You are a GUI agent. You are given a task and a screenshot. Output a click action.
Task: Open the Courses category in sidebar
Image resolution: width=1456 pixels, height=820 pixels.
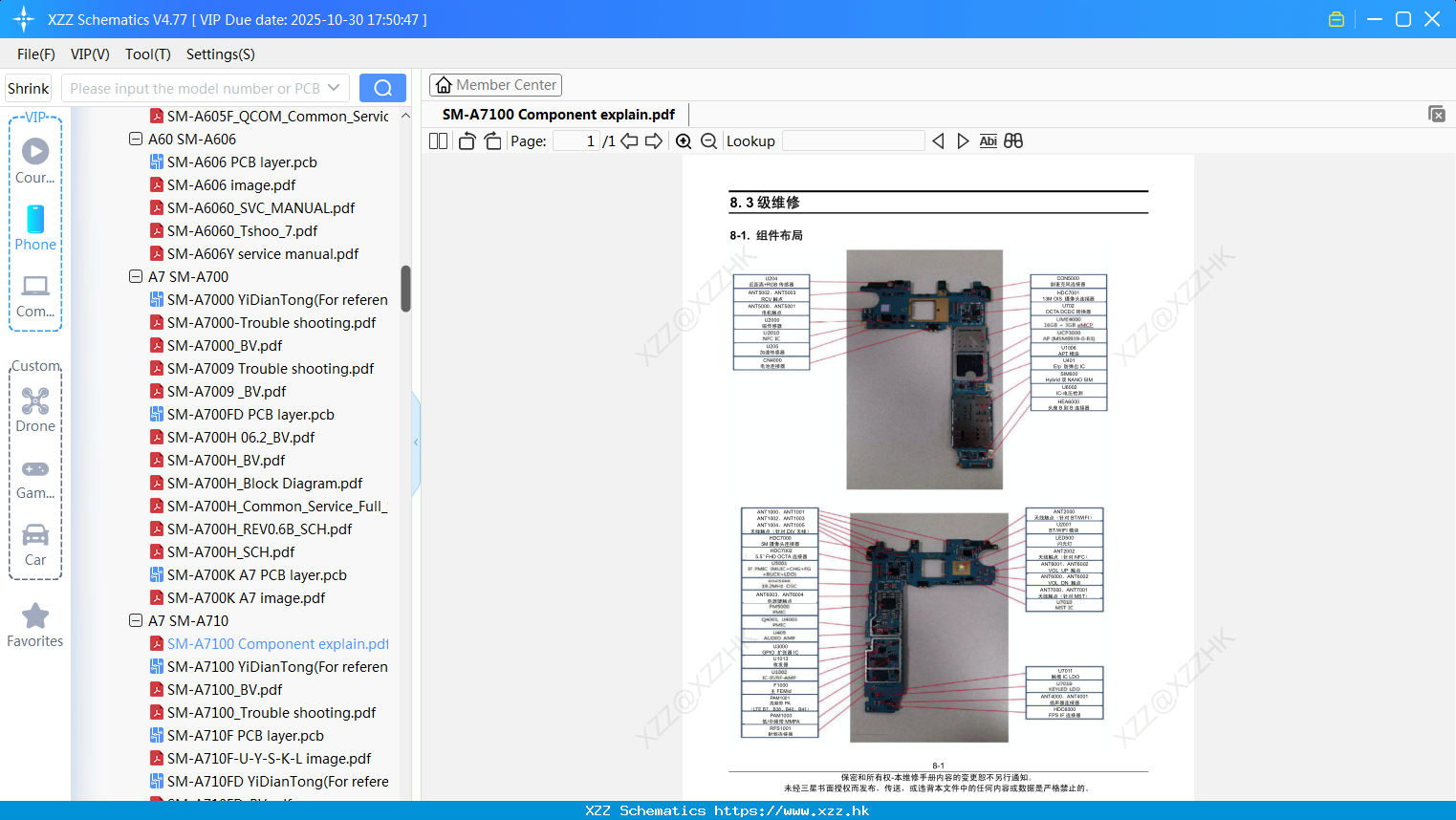35,161
